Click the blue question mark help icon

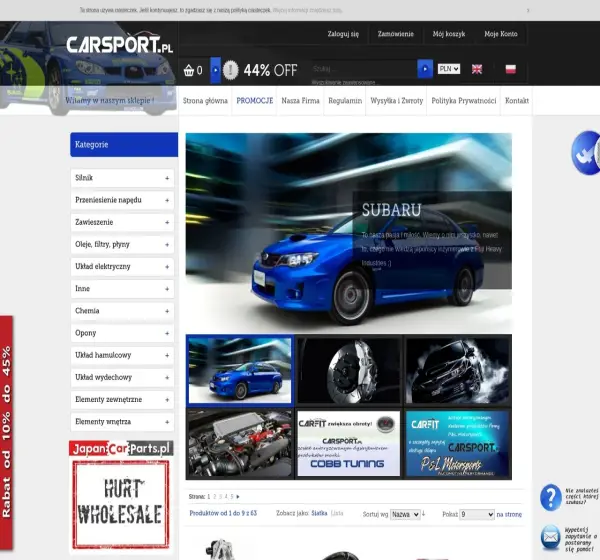551,497
